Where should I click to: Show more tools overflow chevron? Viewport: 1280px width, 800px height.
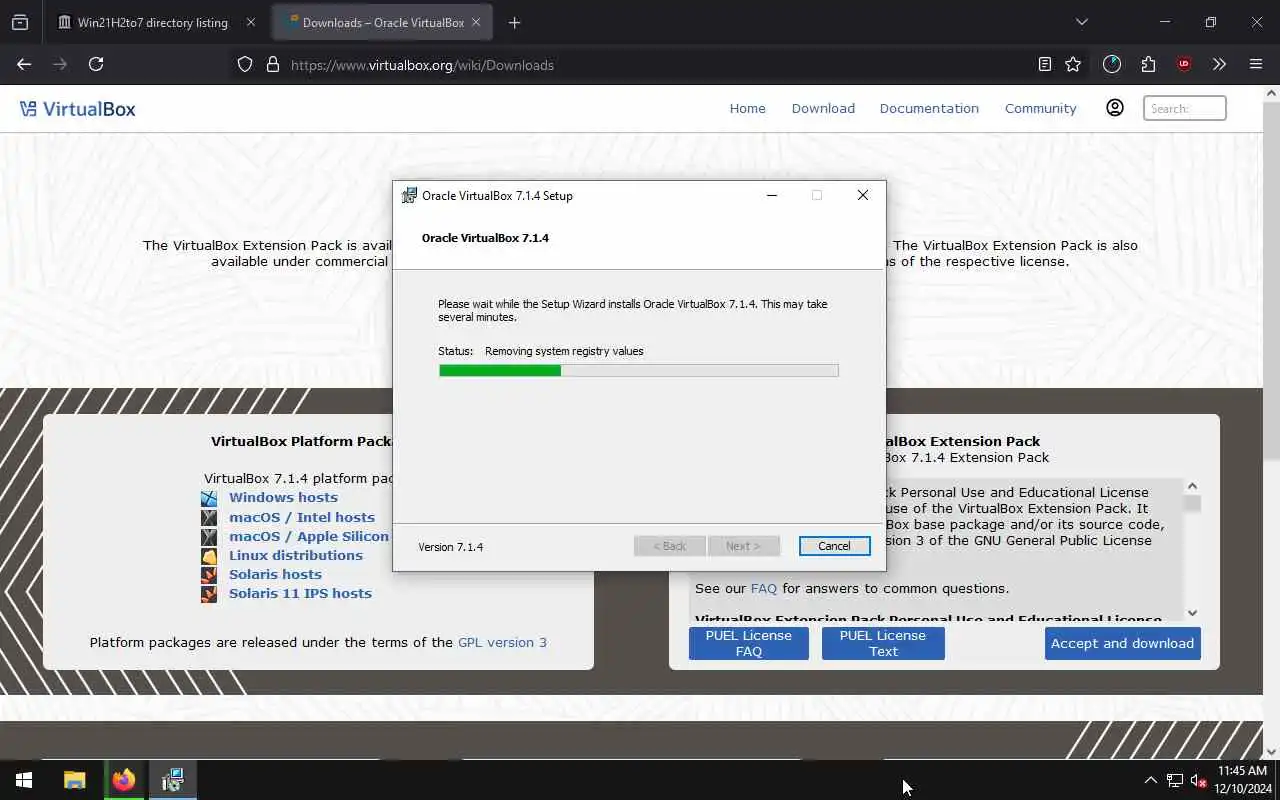(1219, 65)
